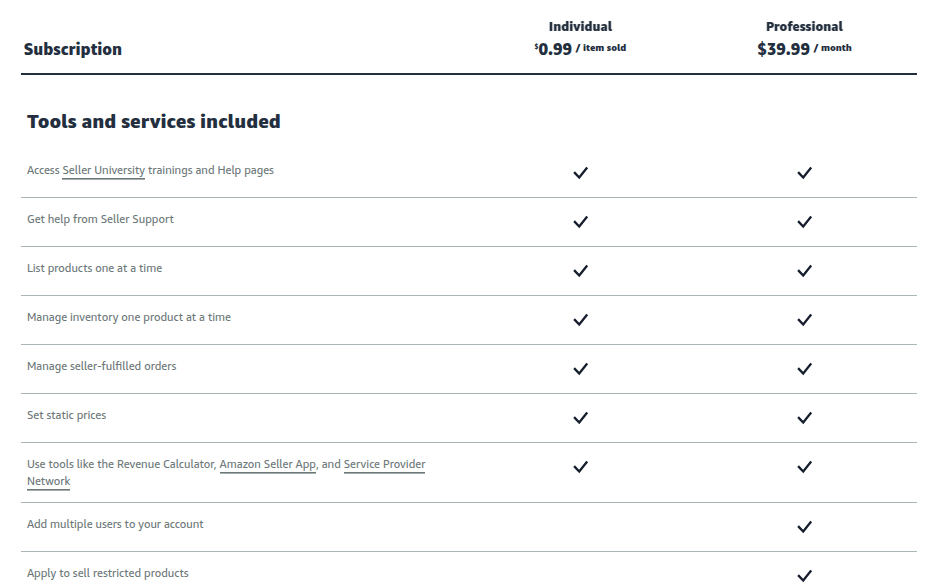The width and height of the screenshot is (930, 587).
Task: Open the Amazon Seller App link
Action: click(x=267, y=464)
